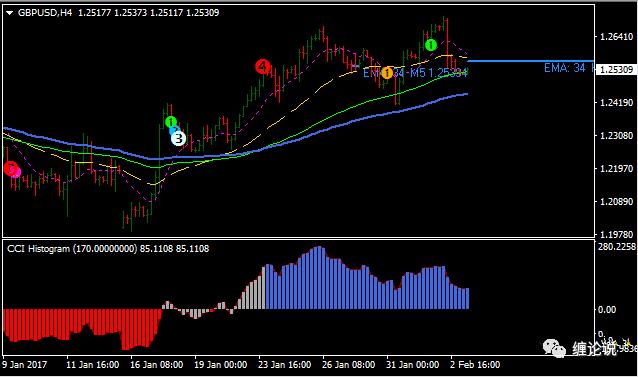Click the WeChat logo in the watermark
Image resolution: width=638 pixels, height=377 pixels.
[554, 348]
